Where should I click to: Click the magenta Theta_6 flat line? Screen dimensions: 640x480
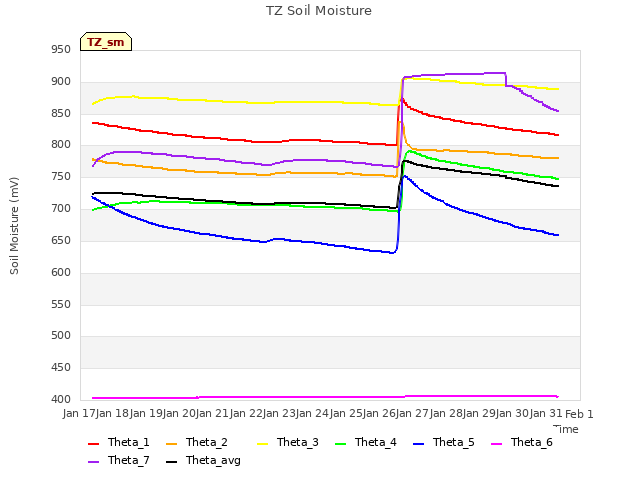click(x=325, y=397)
